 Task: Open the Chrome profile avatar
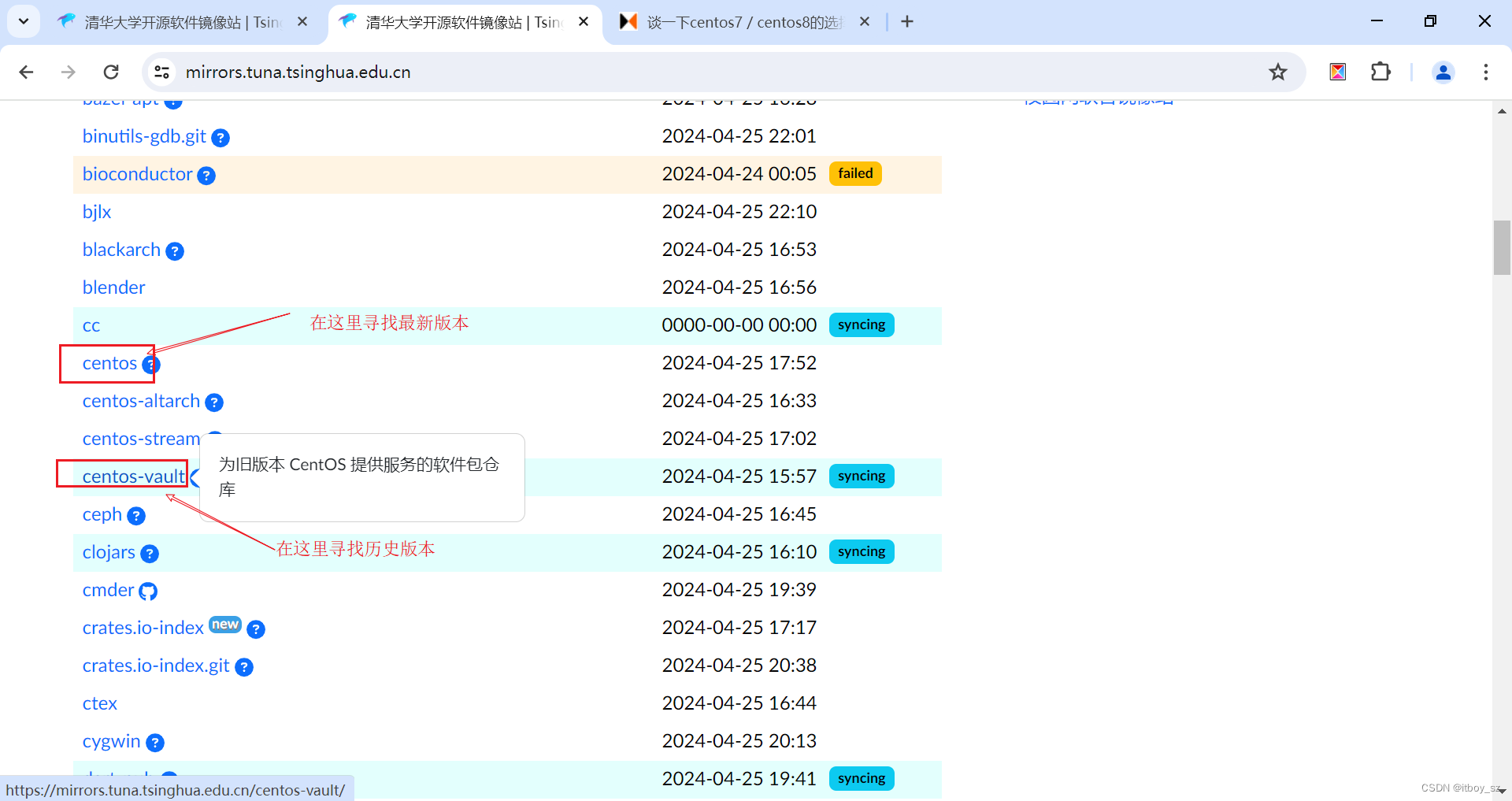(x=1443, y=72)
